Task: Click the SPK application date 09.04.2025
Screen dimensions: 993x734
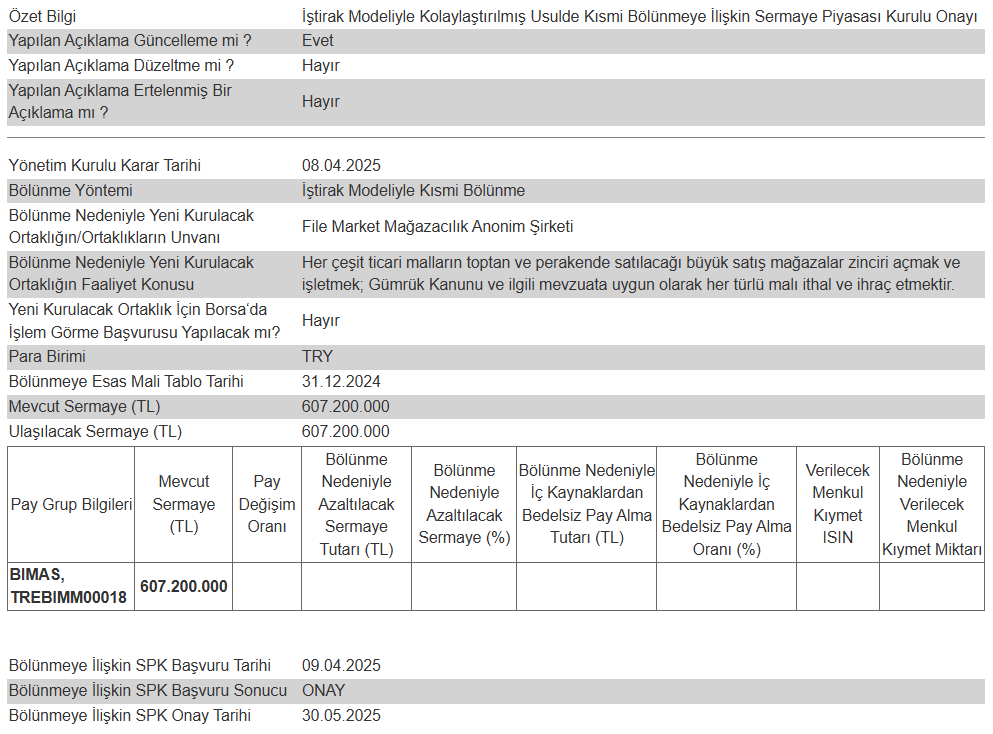Action: (x=341, y=666)
